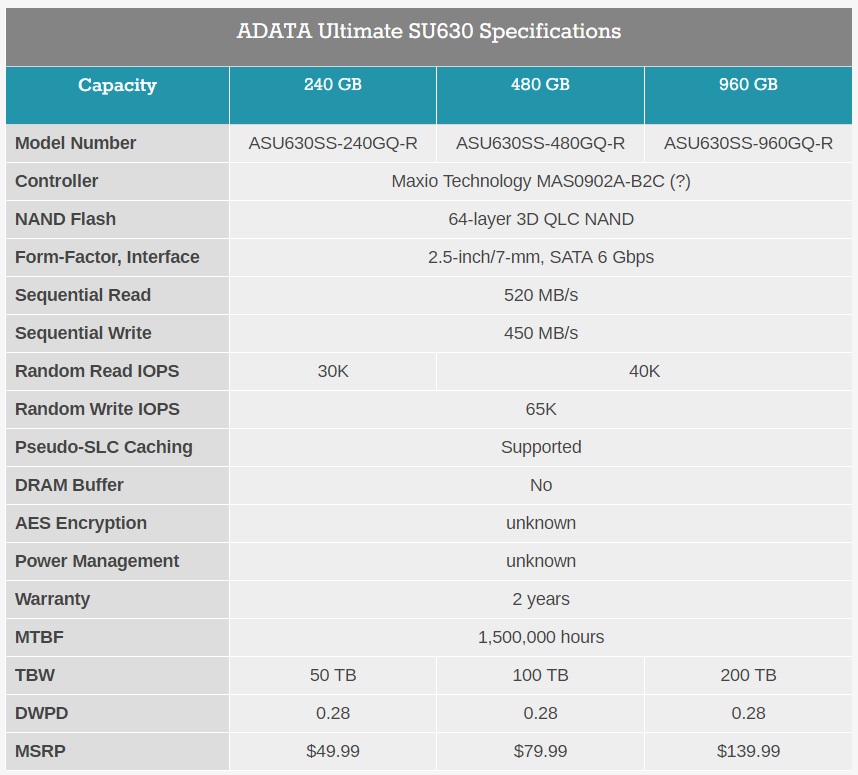This screenshot has width=858, height=775.
Task: Select the 'Controller' row label
Action: point(56,181)
